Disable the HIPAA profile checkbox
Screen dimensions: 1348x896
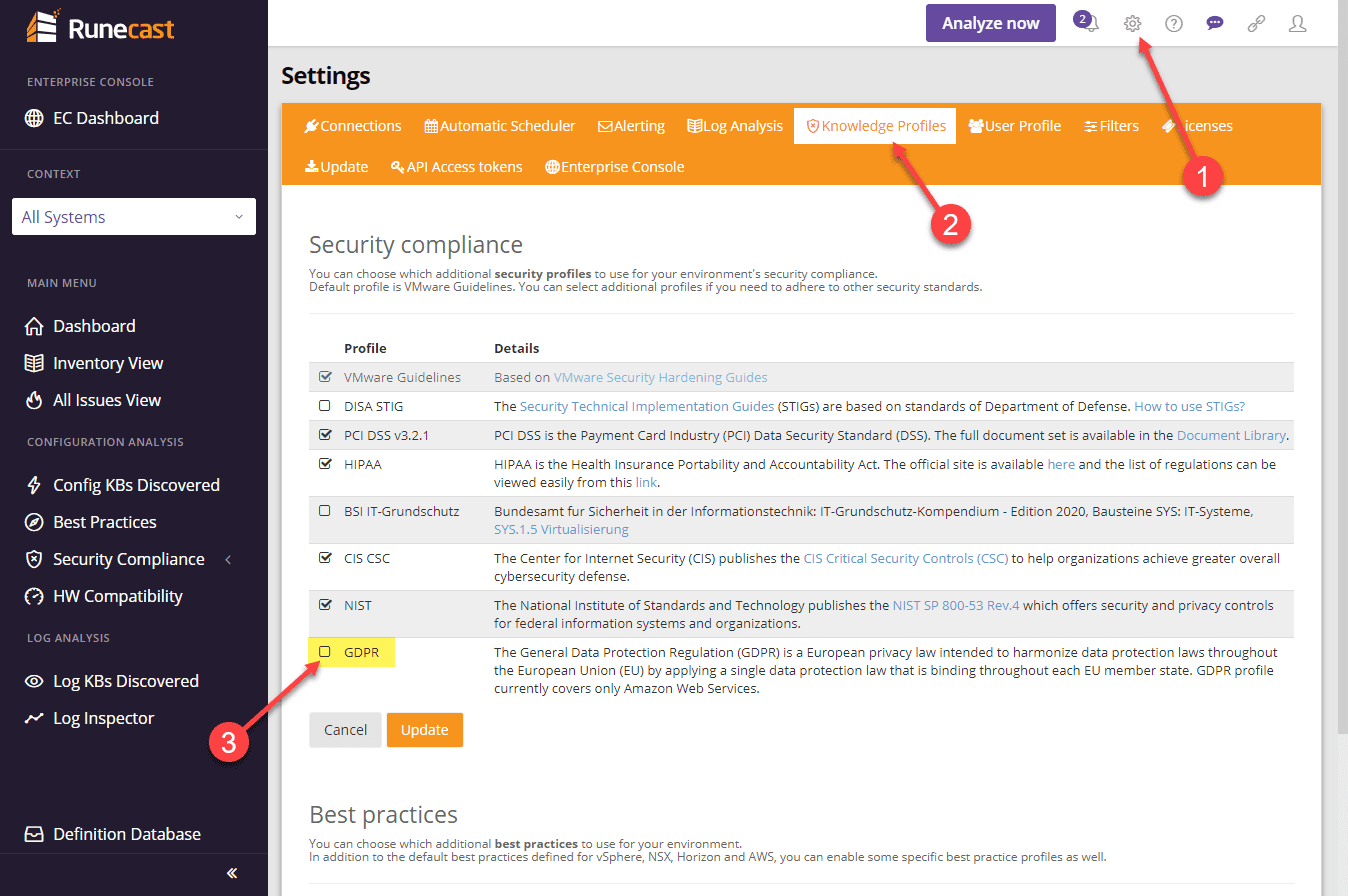[x=324, y=463]
